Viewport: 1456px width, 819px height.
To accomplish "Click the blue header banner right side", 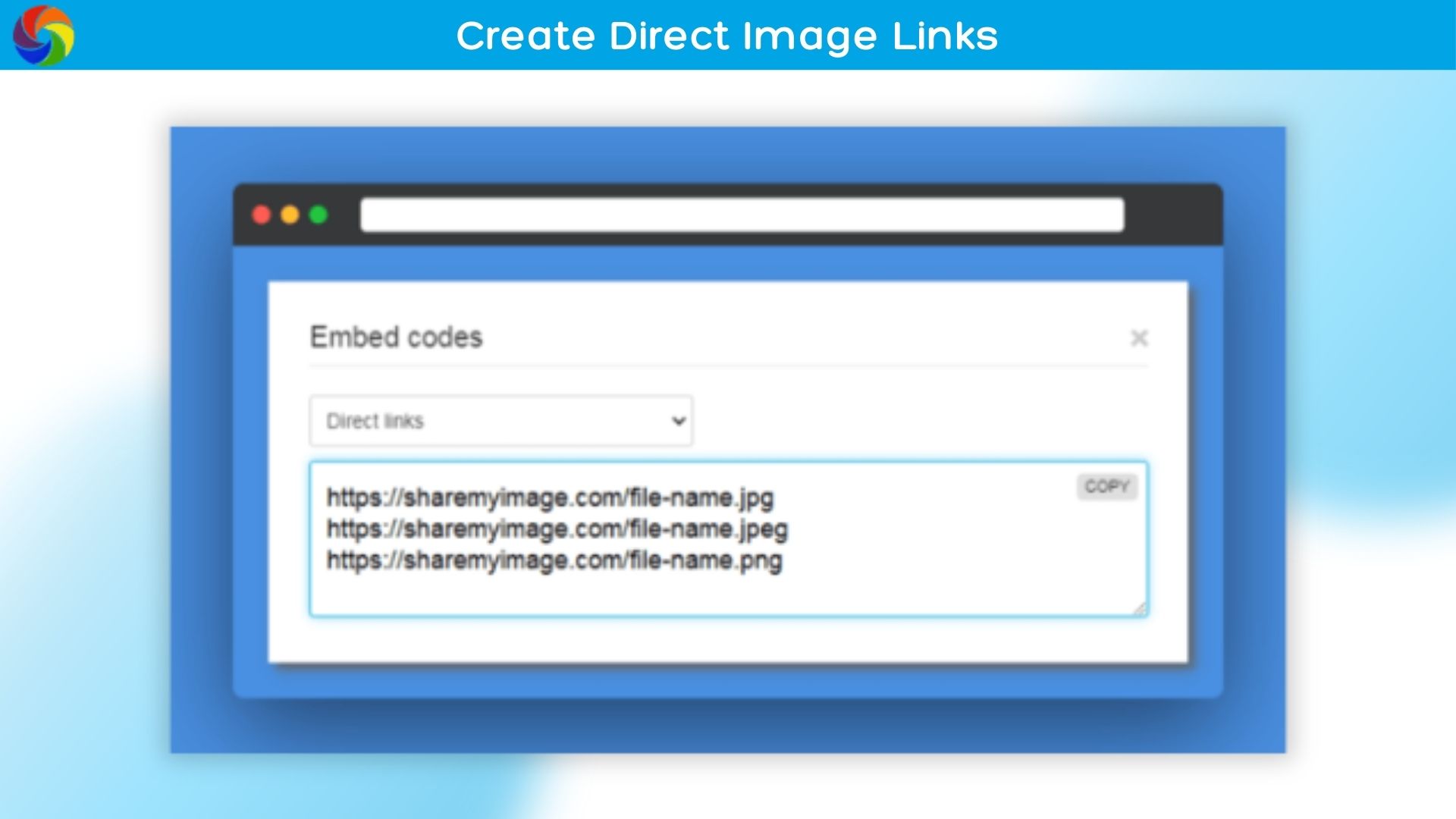I will [x=1251, y=35].
